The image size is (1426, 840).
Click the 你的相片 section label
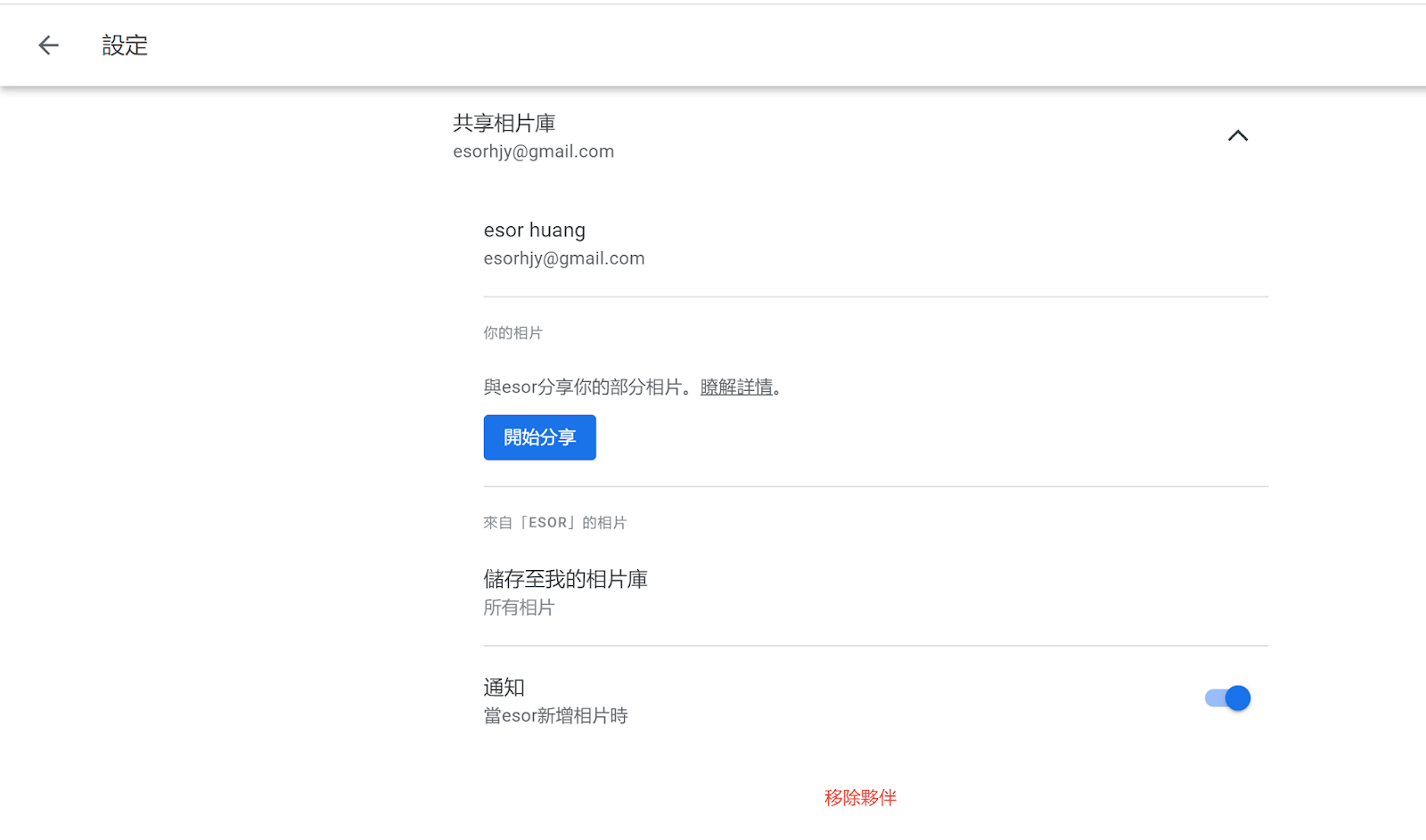tap(512, 333)
